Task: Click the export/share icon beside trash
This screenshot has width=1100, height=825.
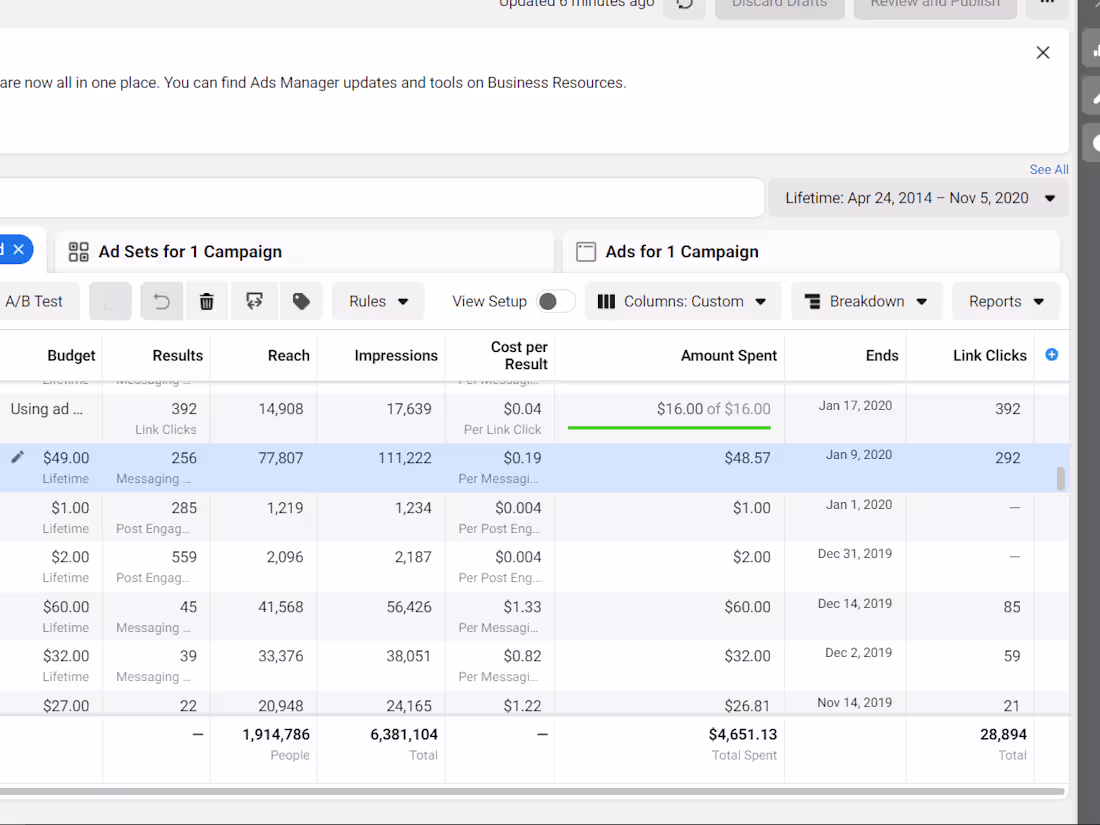Action: 254,301
